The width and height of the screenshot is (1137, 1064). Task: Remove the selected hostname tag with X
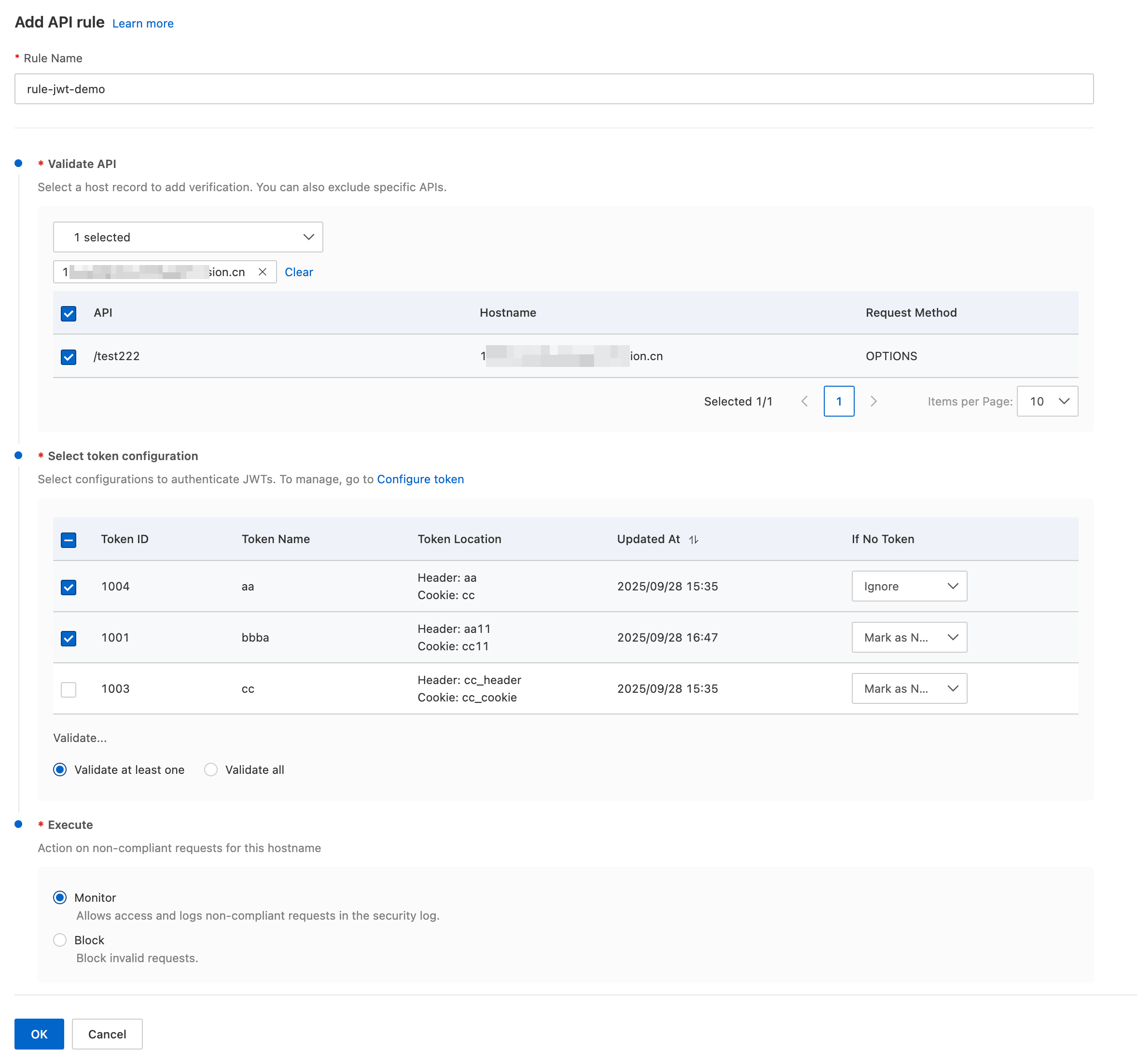pos(263,272)
